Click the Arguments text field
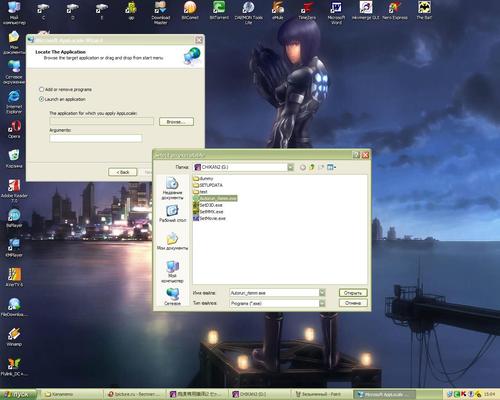The height and width of the screenshot is (400, 500). (x=96, y=138)
